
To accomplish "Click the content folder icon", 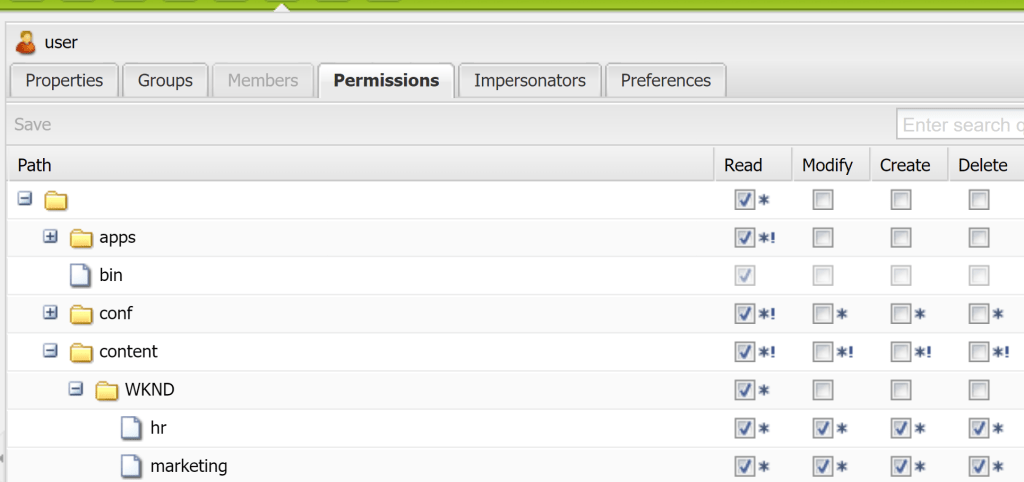I will (81, 352).
